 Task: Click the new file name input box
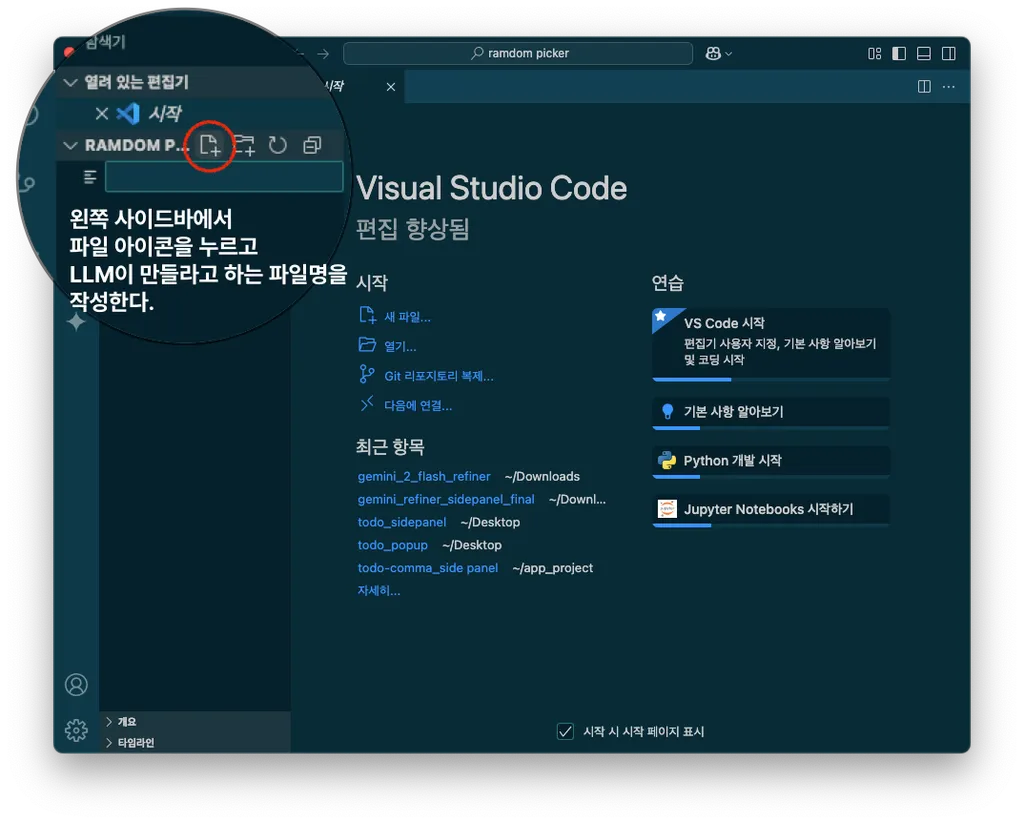coord(224,176)
